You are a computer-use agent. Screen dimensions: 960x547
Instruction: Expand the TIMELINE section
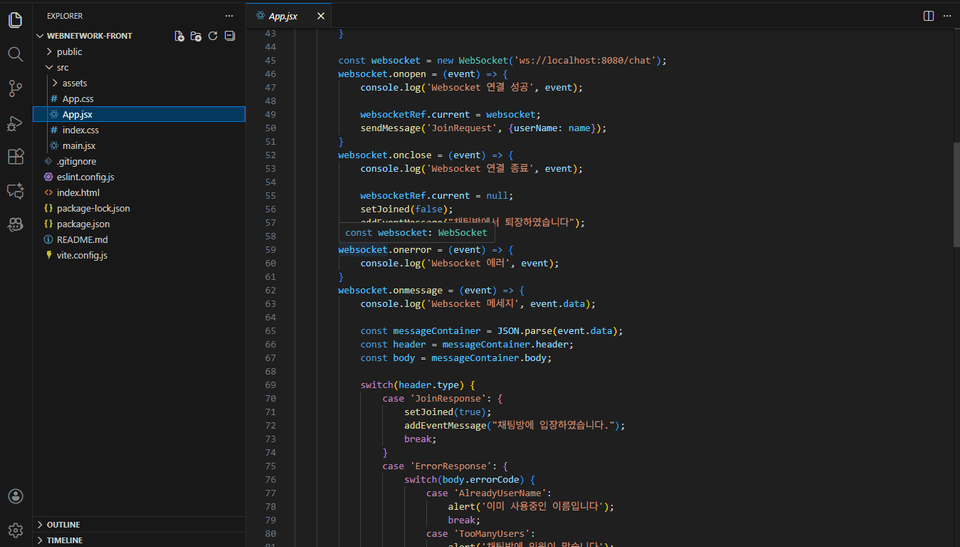tap(64, 540)
